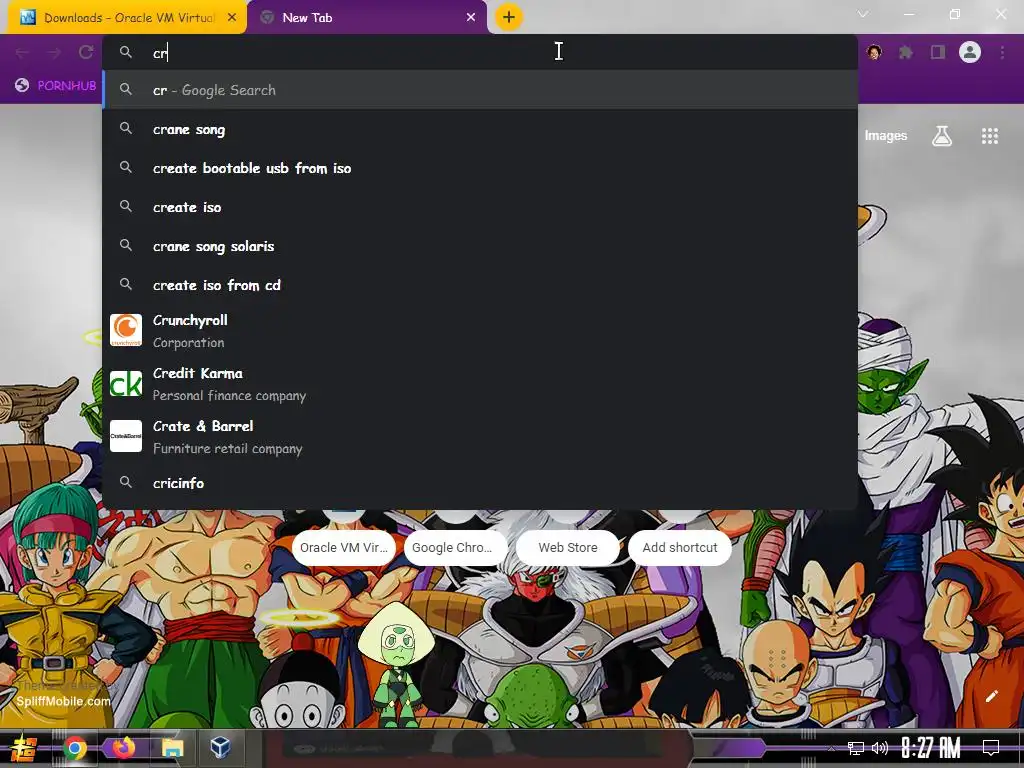
Task: Choose 'create bootable usb from iso' suggestion
Action: (x=480, y=168)
